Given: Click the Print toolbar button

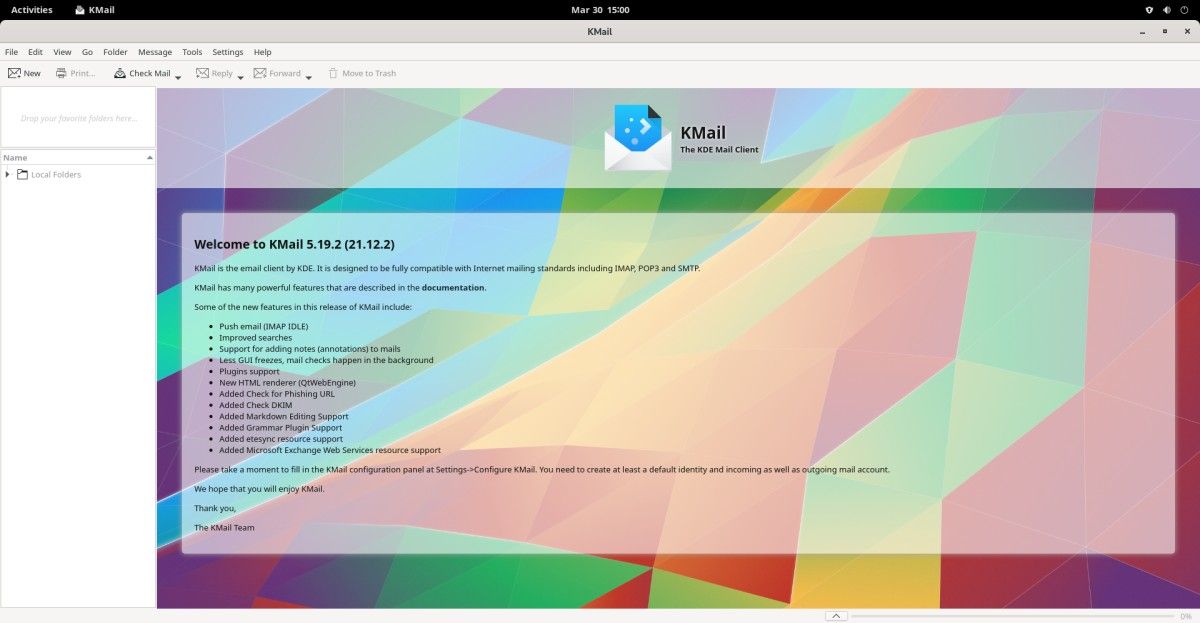Looking at the screenshot, I should tap(76, 73).
